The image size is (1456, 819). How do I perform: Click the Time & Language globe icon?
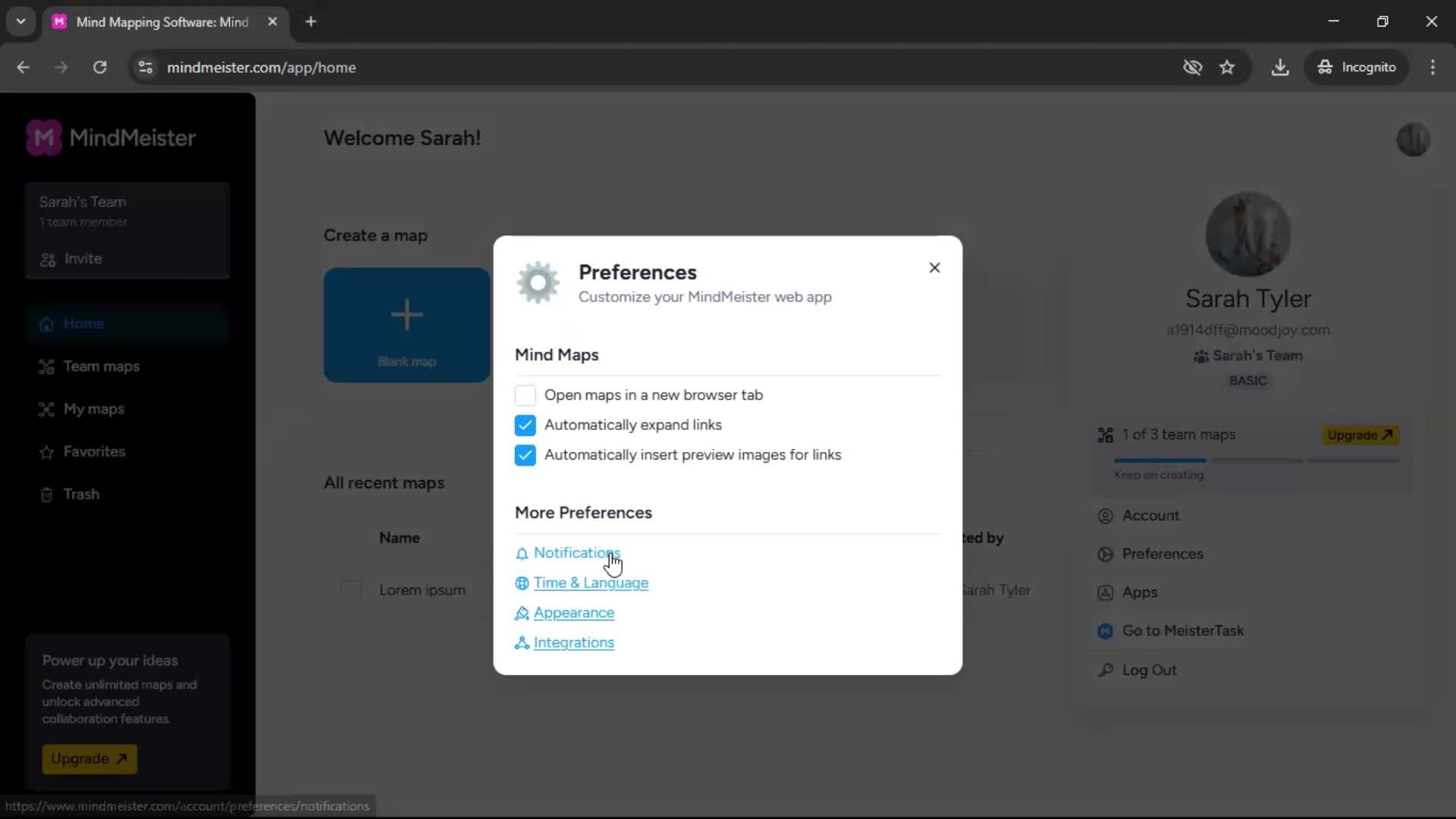[x=522, y=583]
